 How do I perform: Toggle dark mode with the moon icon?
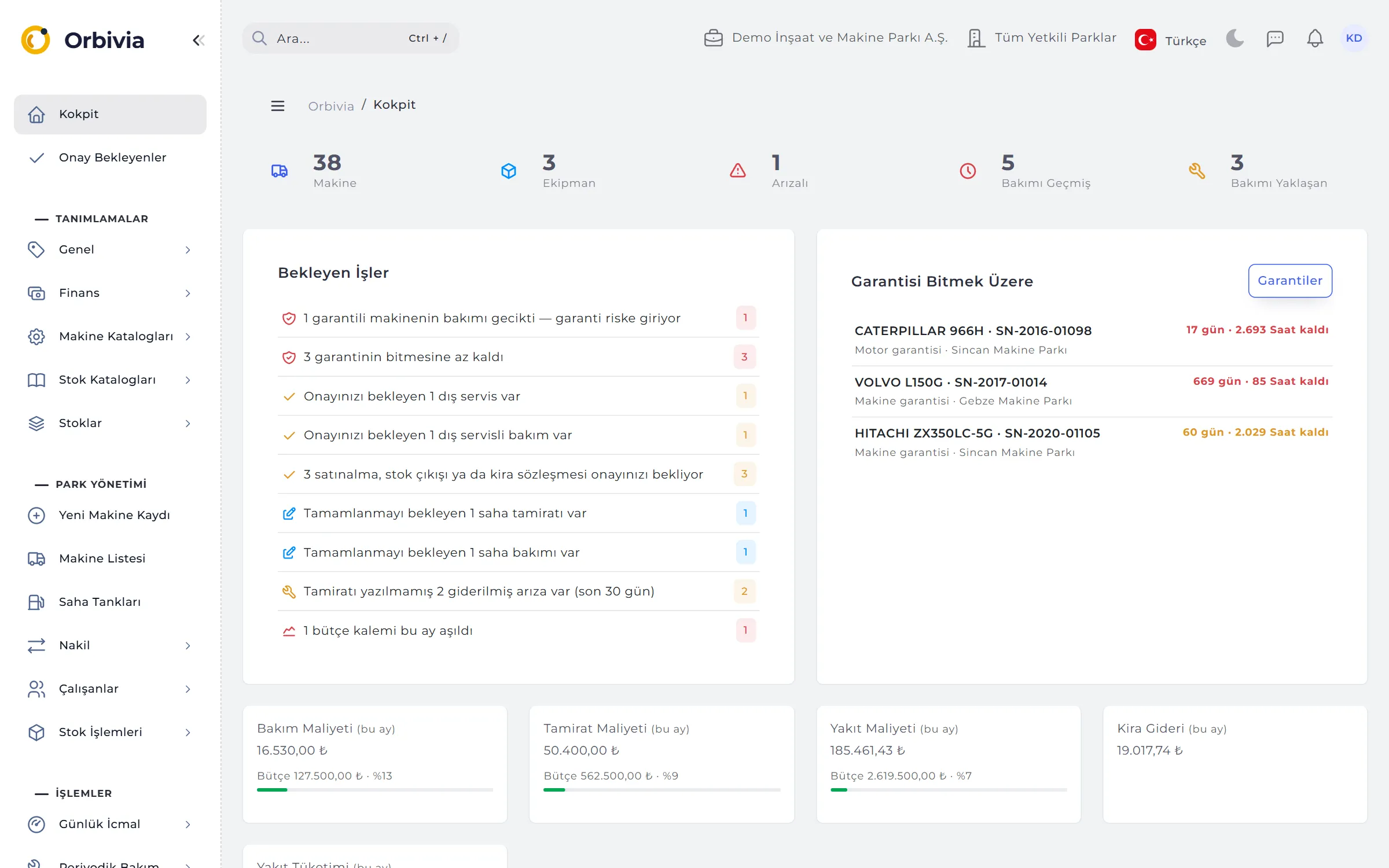pyautogui.click(x=1234, y=38)
